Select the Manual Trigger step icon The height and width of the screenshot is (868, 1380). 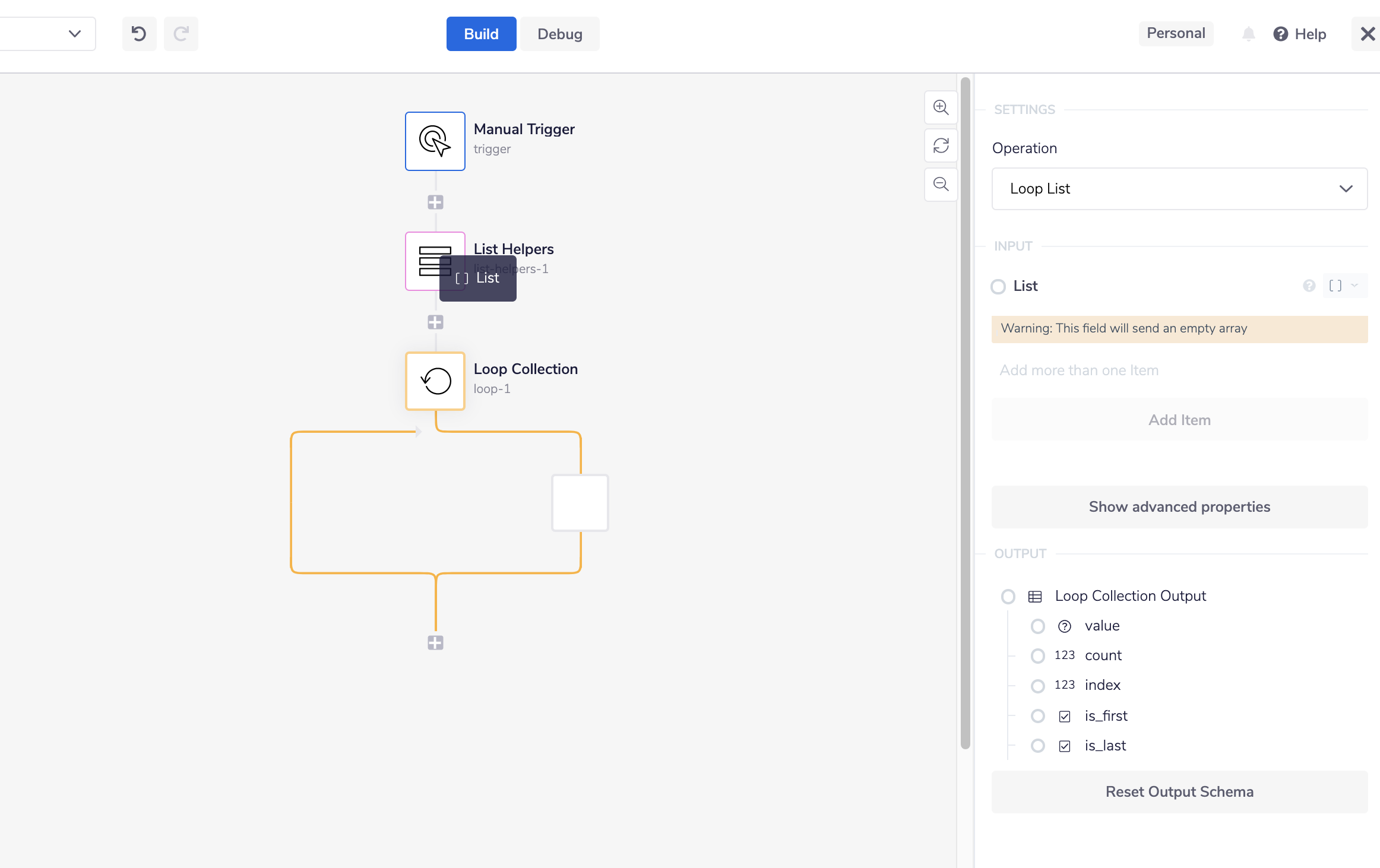coord(435,141)
